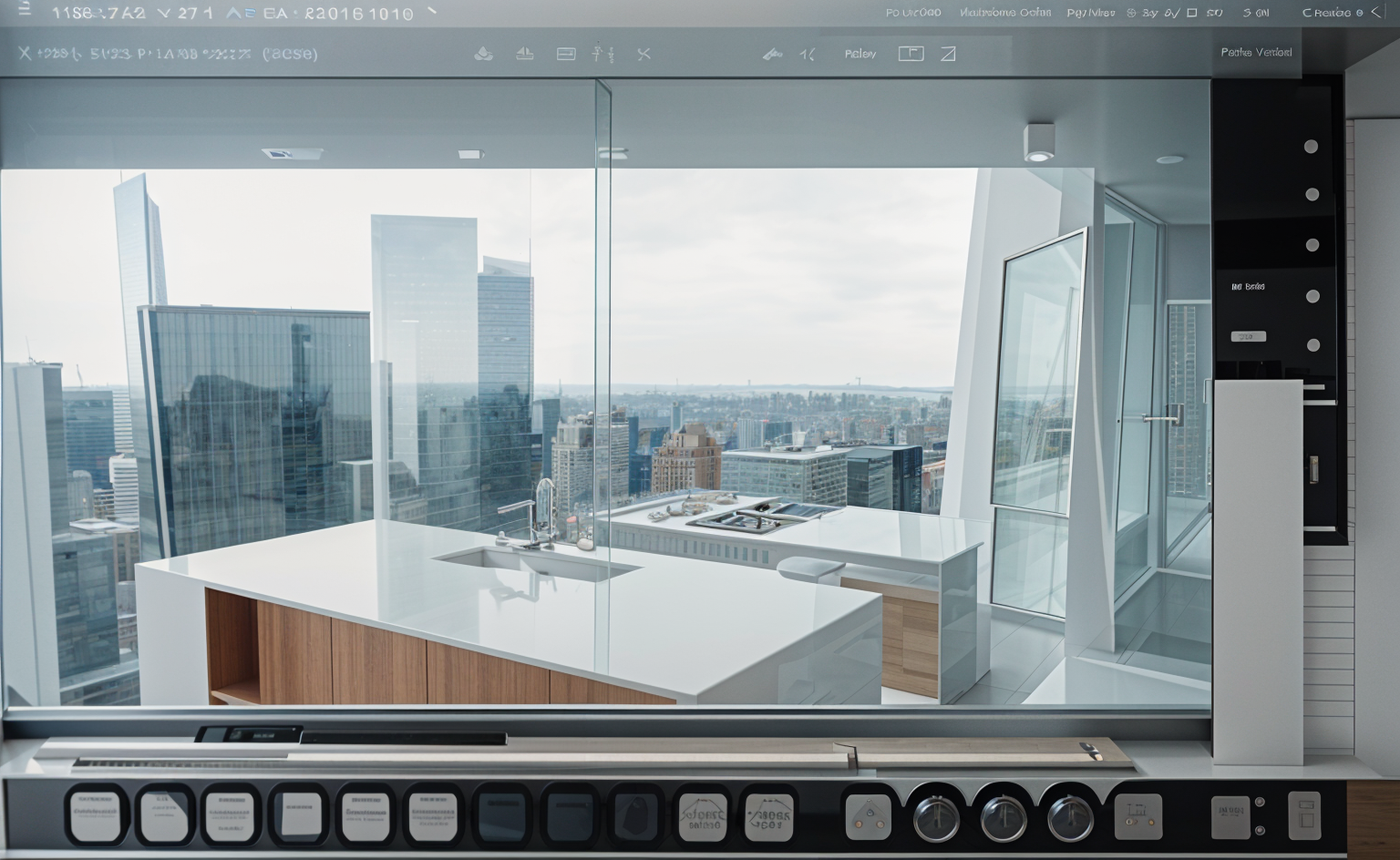The height and width of the screenshot is (860, 1400).
Task: Expand the down-chevron within the title bar text
Action: (x=164, y=13)
